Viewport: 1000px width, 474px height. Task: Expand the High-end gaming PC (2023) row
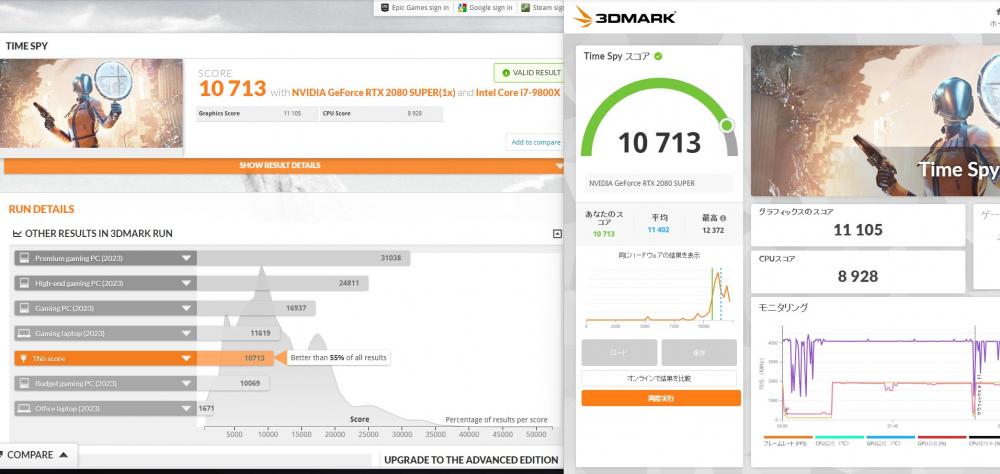[x=186, y=283]
